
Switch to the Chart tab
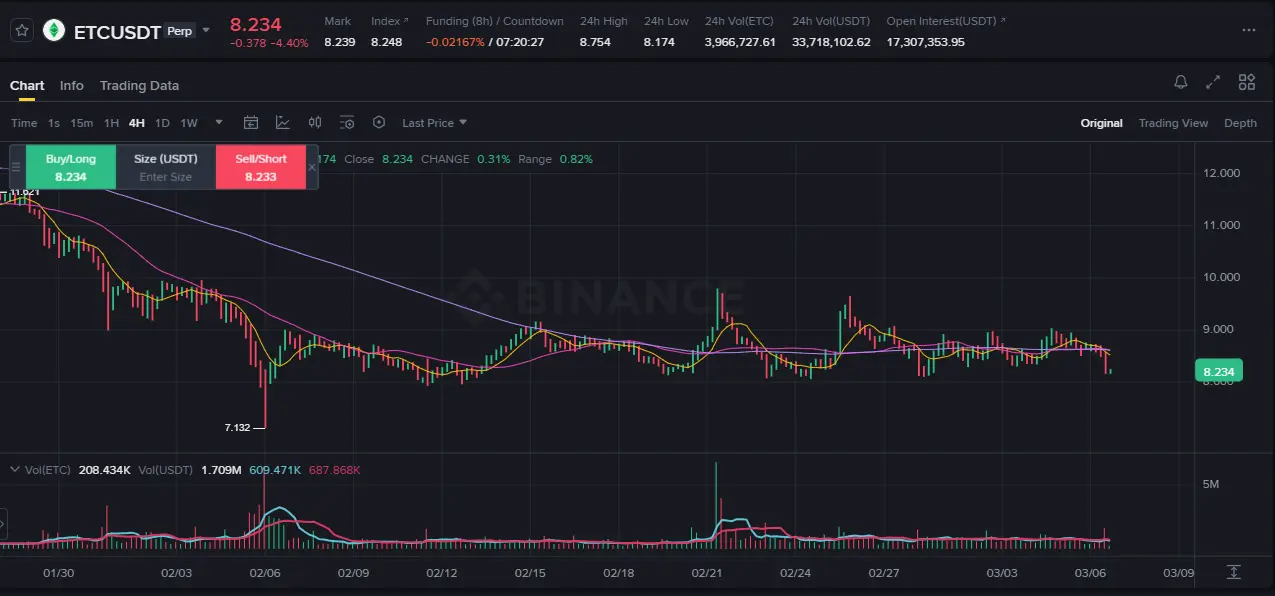click(x=27, y=85)
